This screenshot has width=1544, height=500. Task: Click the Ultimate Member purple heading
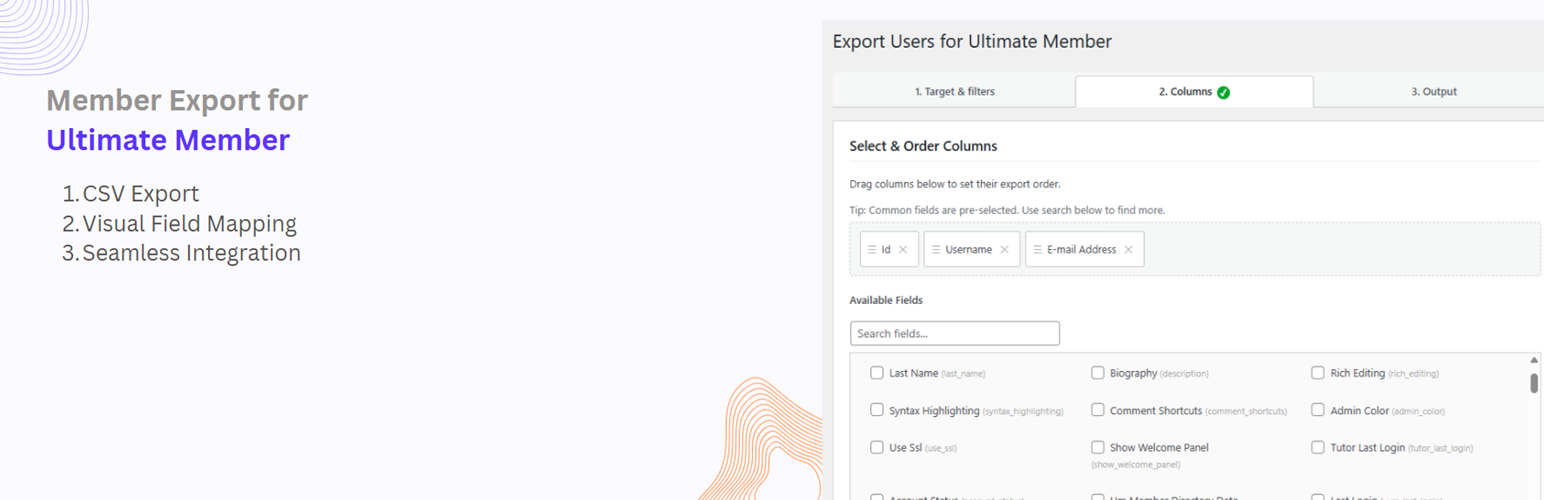click(x=168, y=140)
